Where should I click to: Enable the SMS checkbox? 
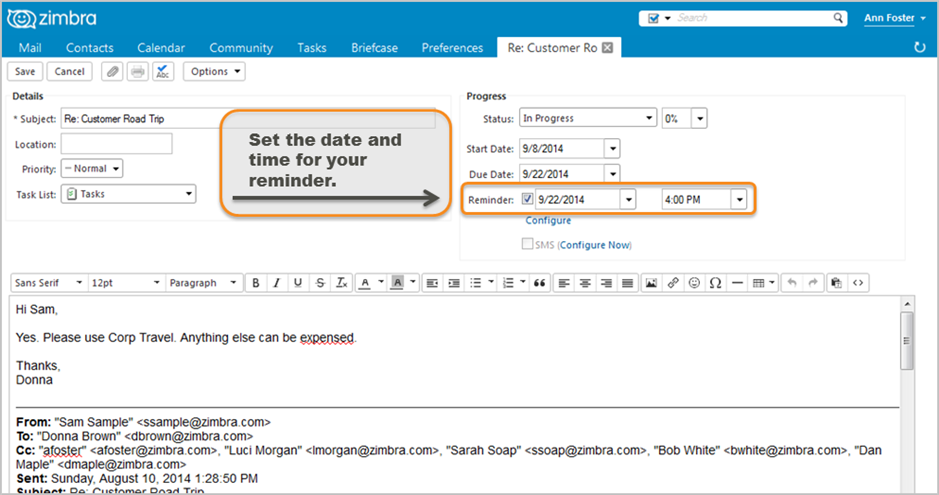(x=527, y=244)
